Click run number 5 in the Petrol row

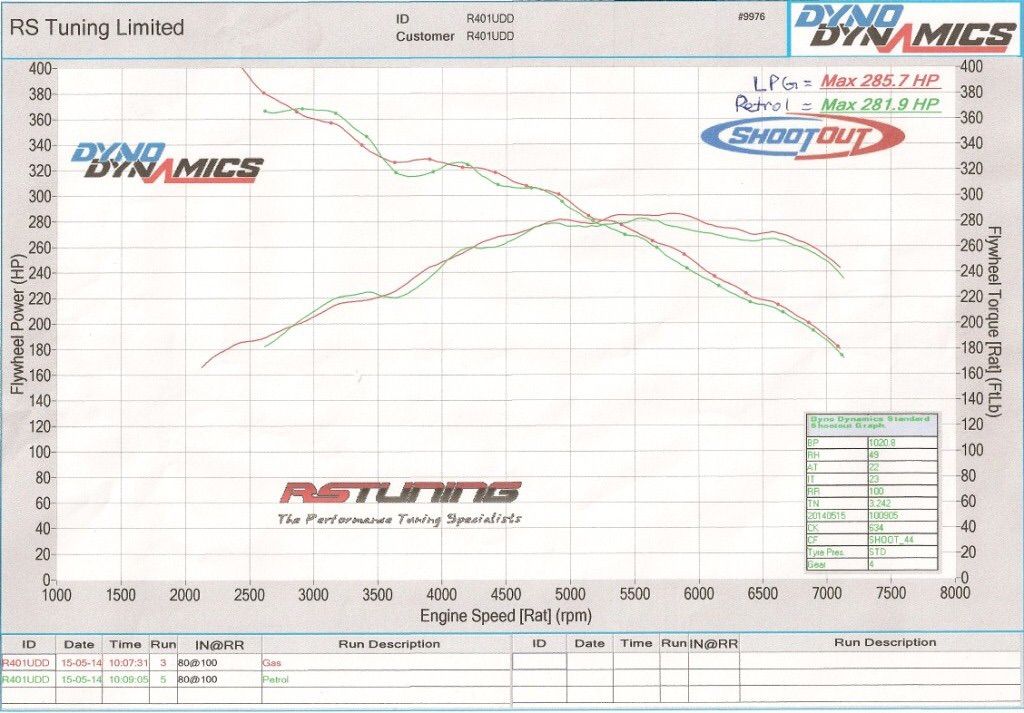163,680
